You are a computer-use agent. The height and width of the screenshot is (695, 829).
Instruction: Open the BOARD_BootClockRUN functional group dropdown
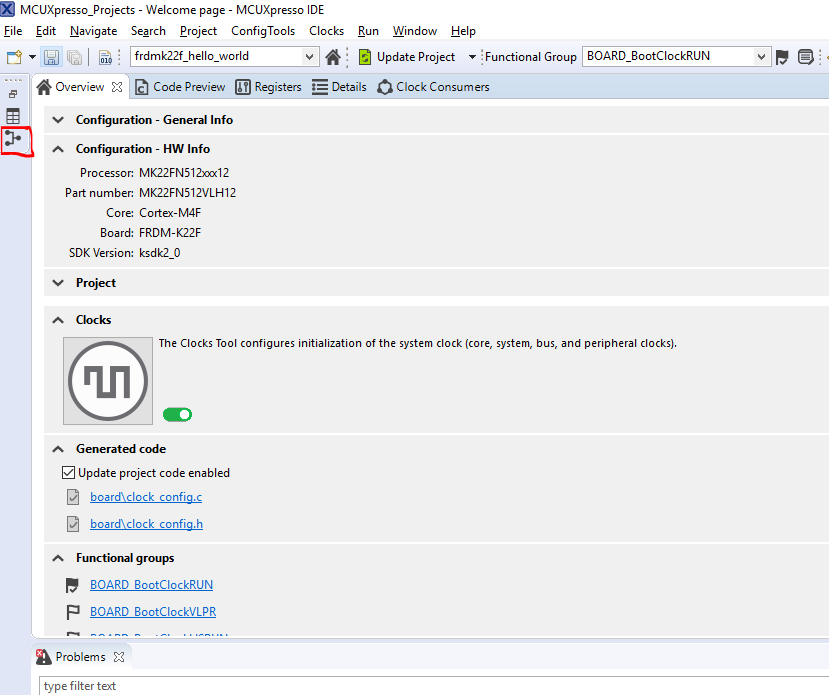761,57
